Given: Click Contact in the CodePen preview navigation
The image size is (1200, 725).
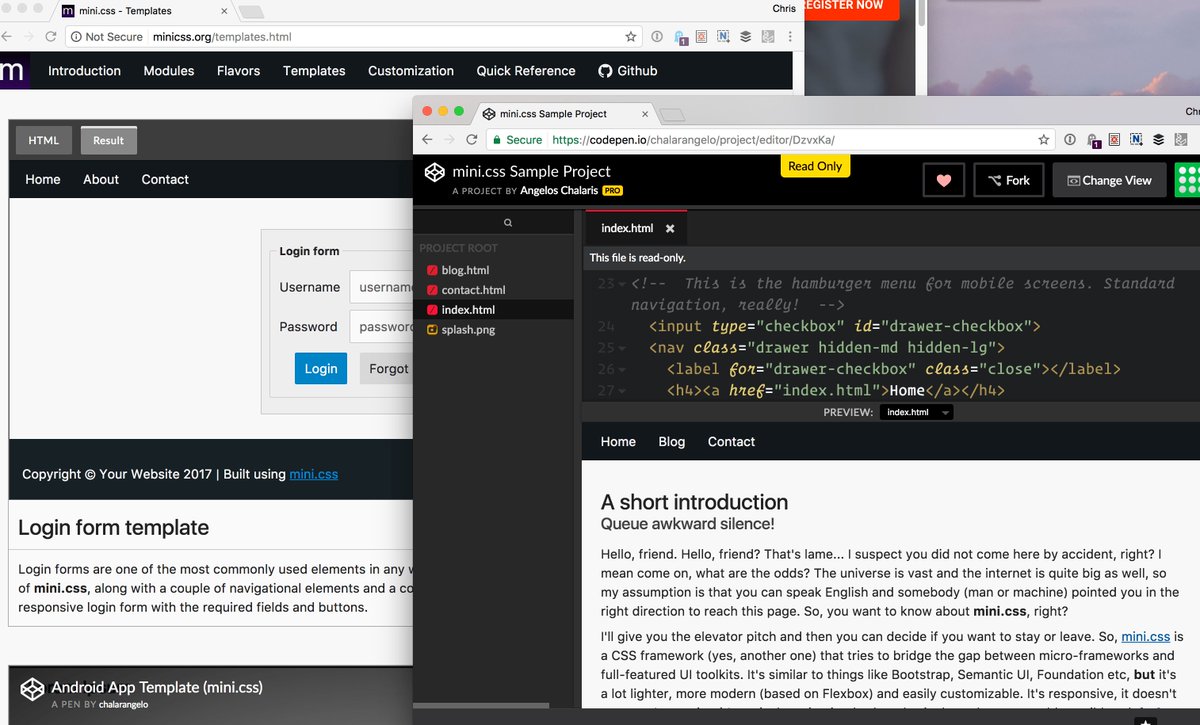Looking at the screenshot, I should (731, 442).
